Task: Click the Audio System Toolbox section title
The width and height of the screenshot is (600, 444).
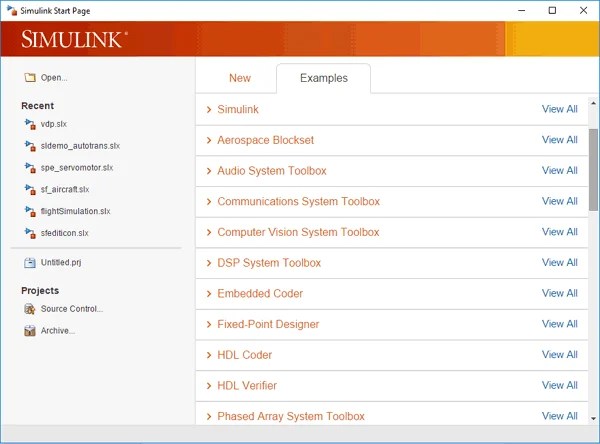Action: tap(272, 171)
